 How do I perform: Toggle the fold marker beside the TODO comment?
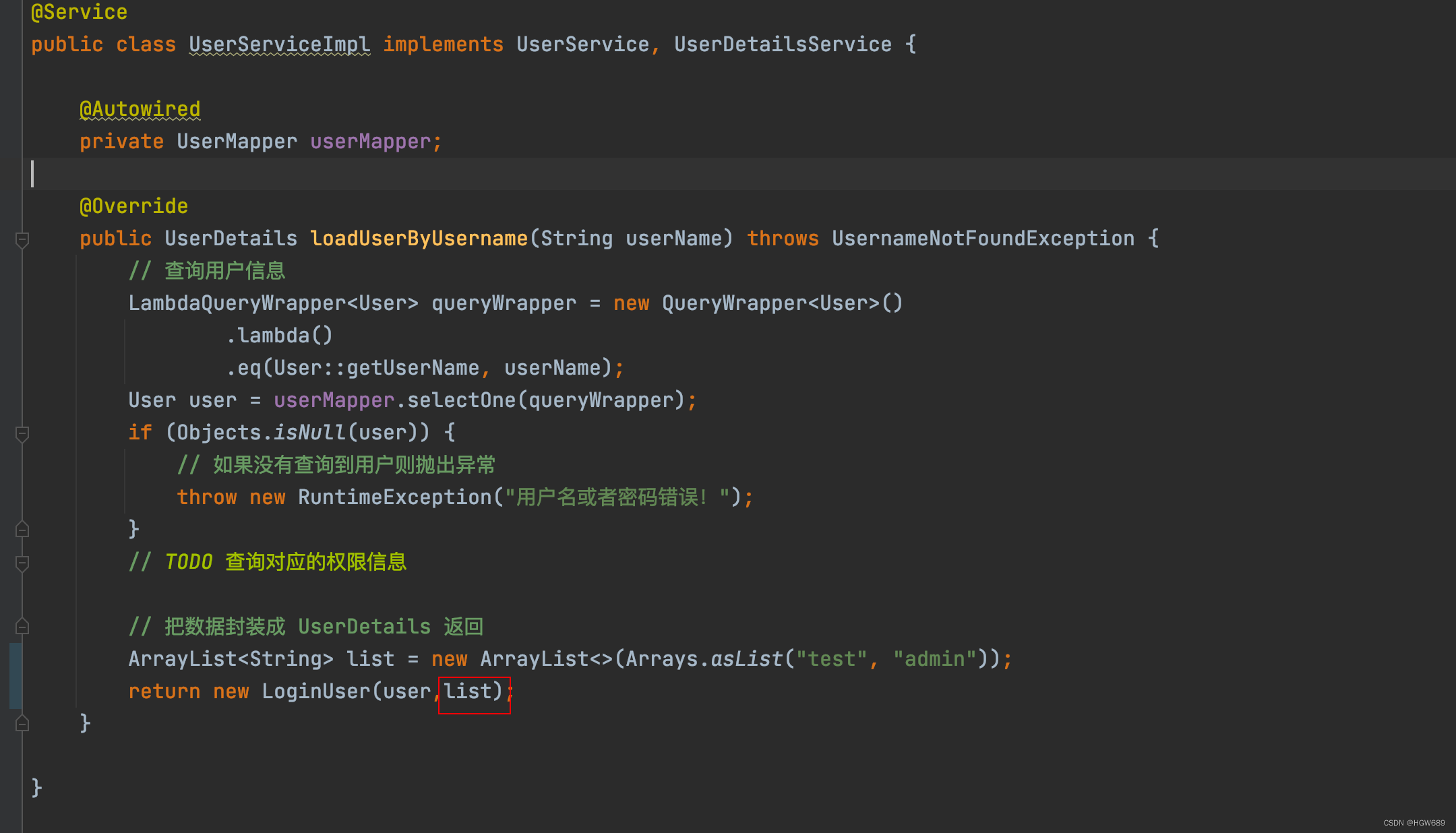[22, 563]
